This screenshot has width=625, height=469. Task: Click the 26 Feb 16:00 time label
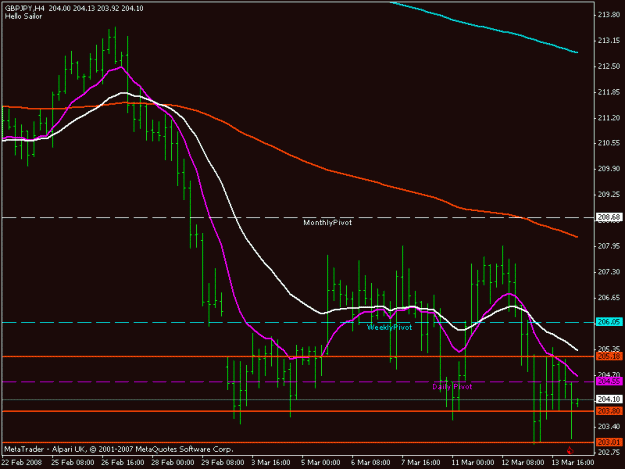[x=122, y=463]
